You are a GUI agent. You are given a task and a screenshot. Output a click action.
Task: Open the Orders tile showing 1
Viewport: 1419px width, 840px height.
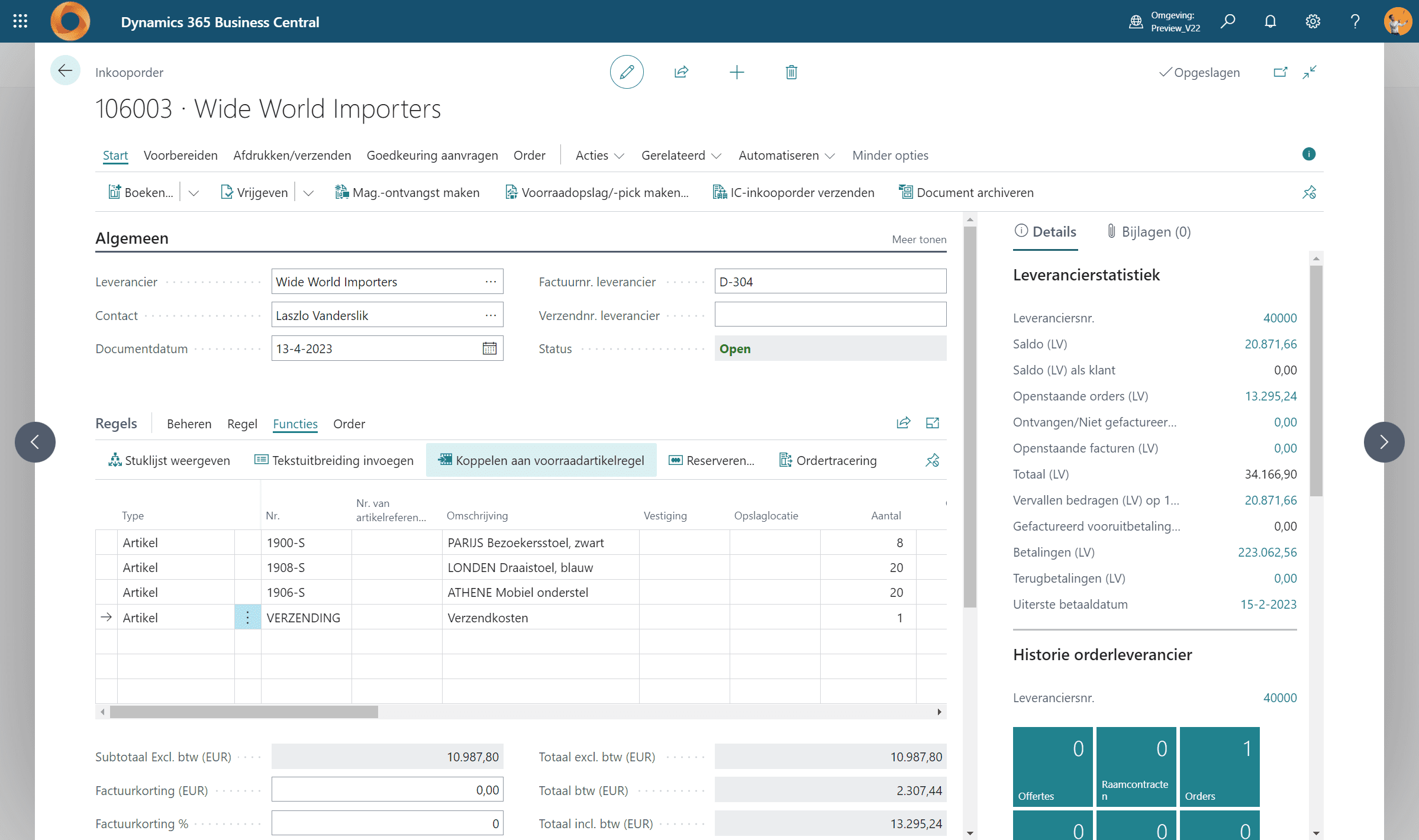pyautogui.click(x=1220, y=767)
